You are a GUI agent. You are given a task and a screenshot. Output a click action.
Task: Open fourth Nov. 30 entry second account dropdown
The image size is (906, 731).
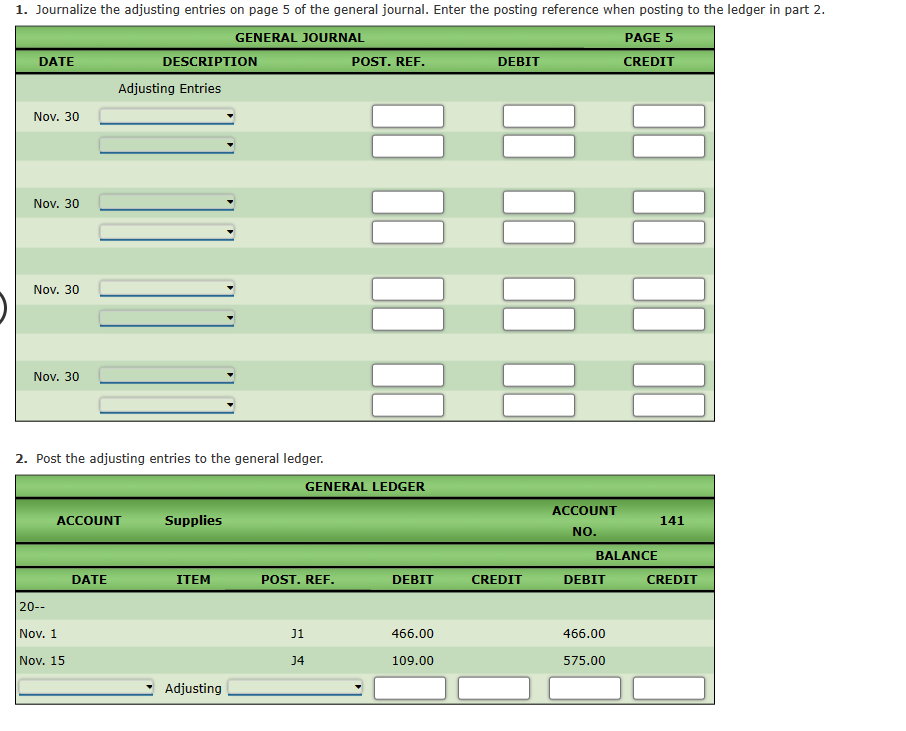pyautogui.click(x=167, y=405)
